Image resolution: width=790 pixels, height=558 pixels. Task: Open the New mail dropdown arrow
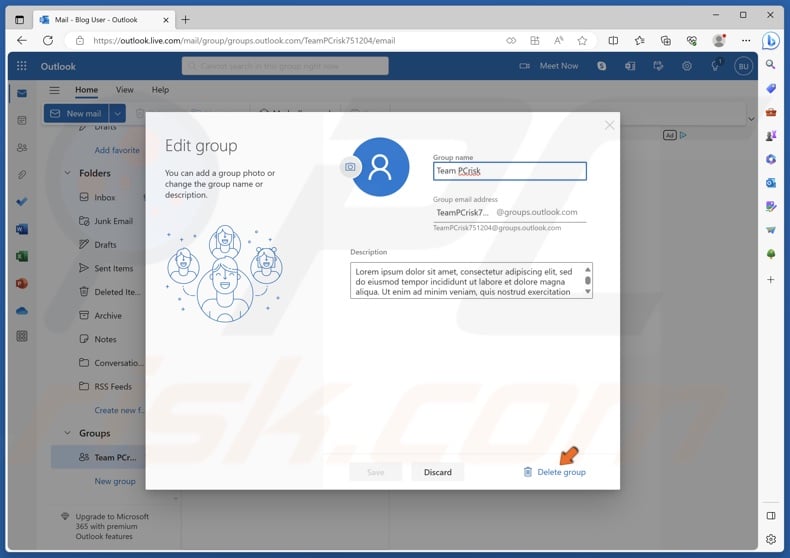pos(117,113)
